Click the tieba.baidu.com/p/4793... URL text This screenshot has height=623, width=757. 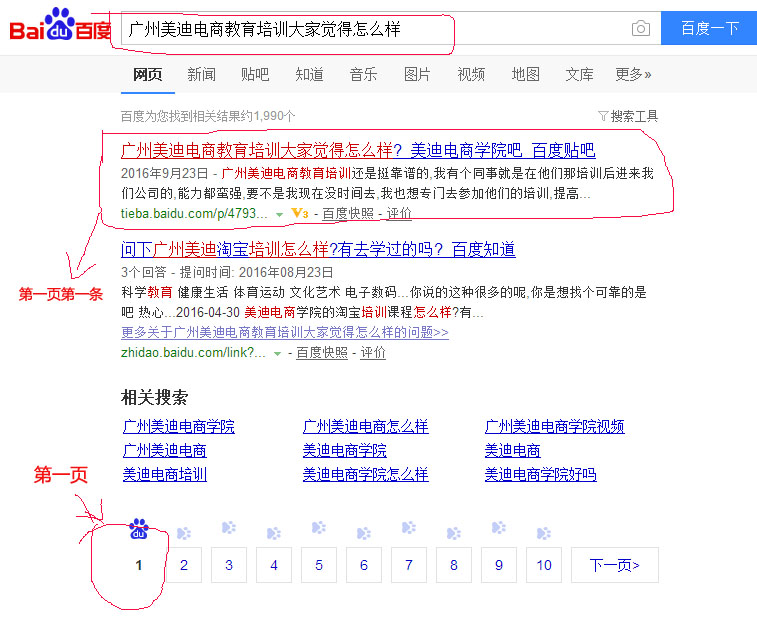coord(194,213)
